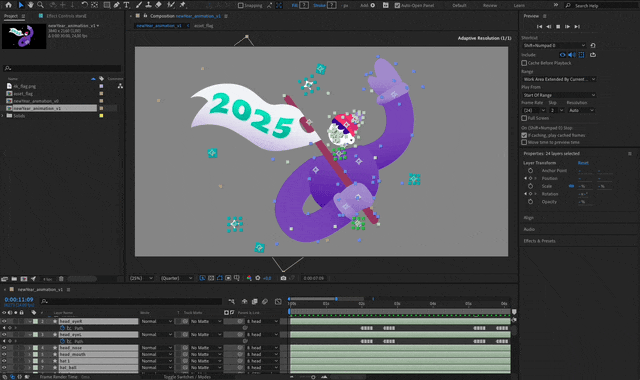Select the Puppet Pin tool
This screenshot has height=380, width=640.
[182, 5]
